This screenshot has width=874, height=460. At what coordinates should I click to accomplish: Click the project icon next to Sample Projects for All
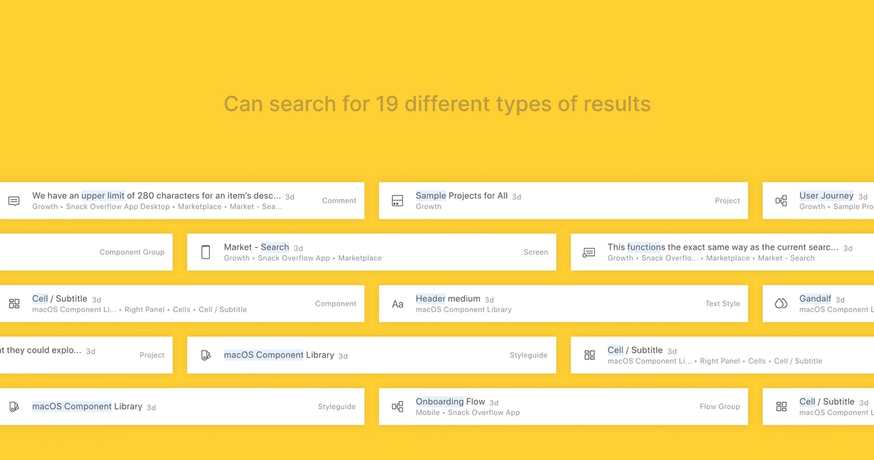397,201
